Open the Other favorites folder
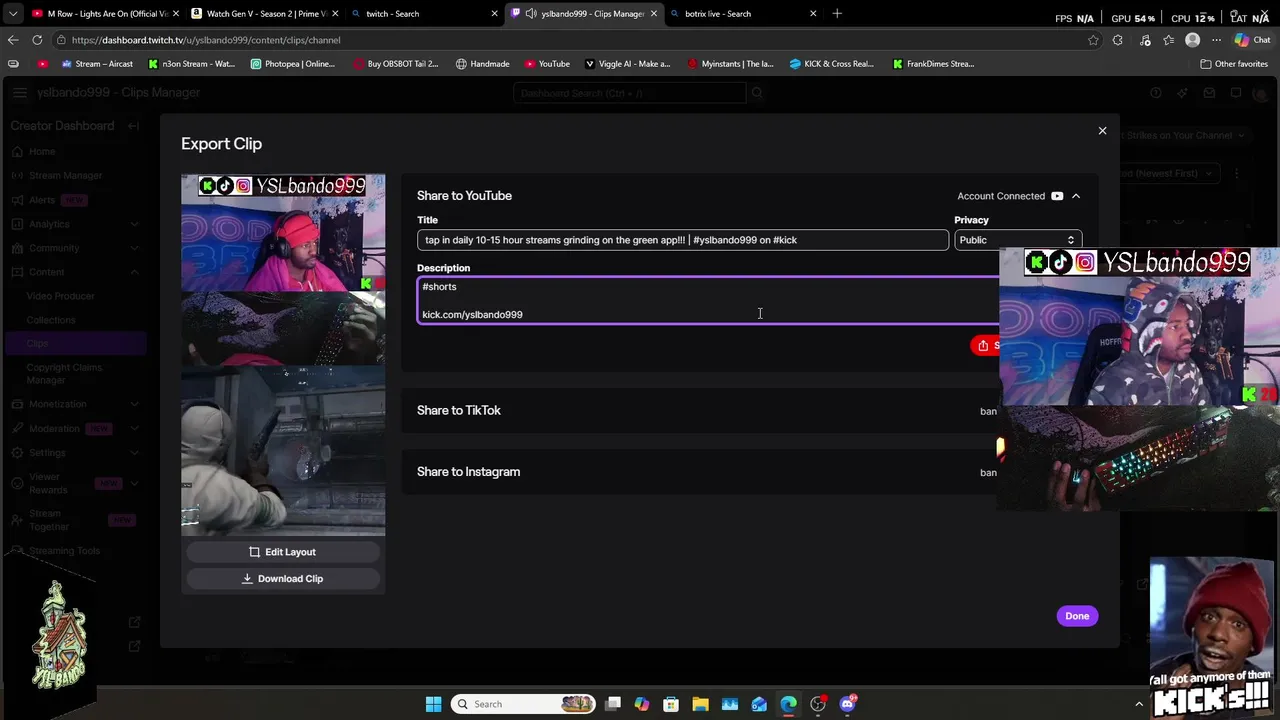Image resolution: width=1280 pixels, height=720 pixels. (x=1234, y=64)
